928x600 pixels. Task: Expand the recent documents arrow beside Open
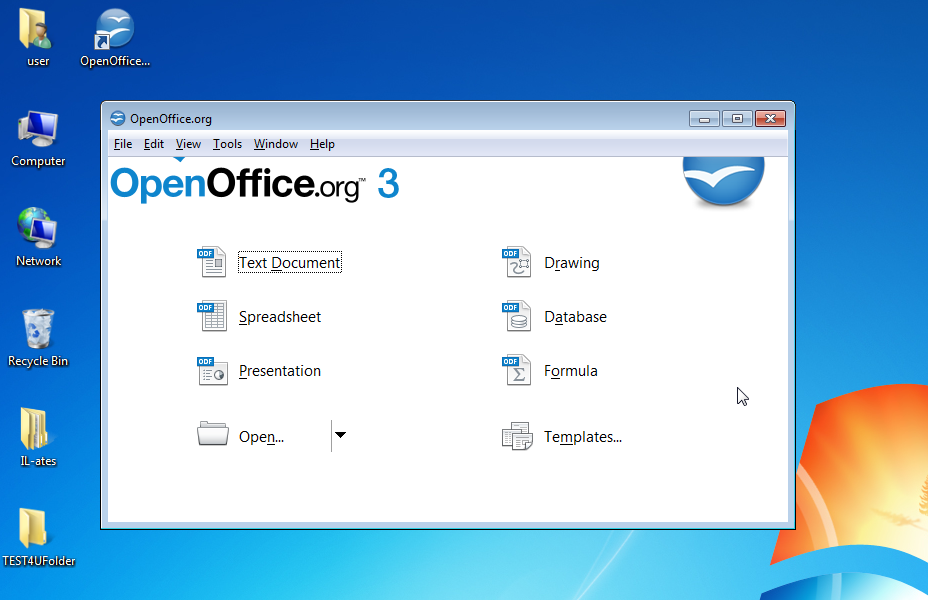point(340,436)
